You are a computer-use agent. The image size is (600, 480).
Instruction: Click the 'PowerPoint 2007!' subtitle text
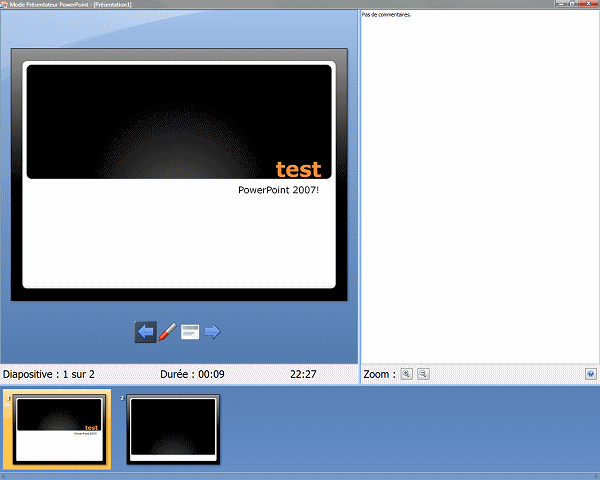(x=278, y=189)
